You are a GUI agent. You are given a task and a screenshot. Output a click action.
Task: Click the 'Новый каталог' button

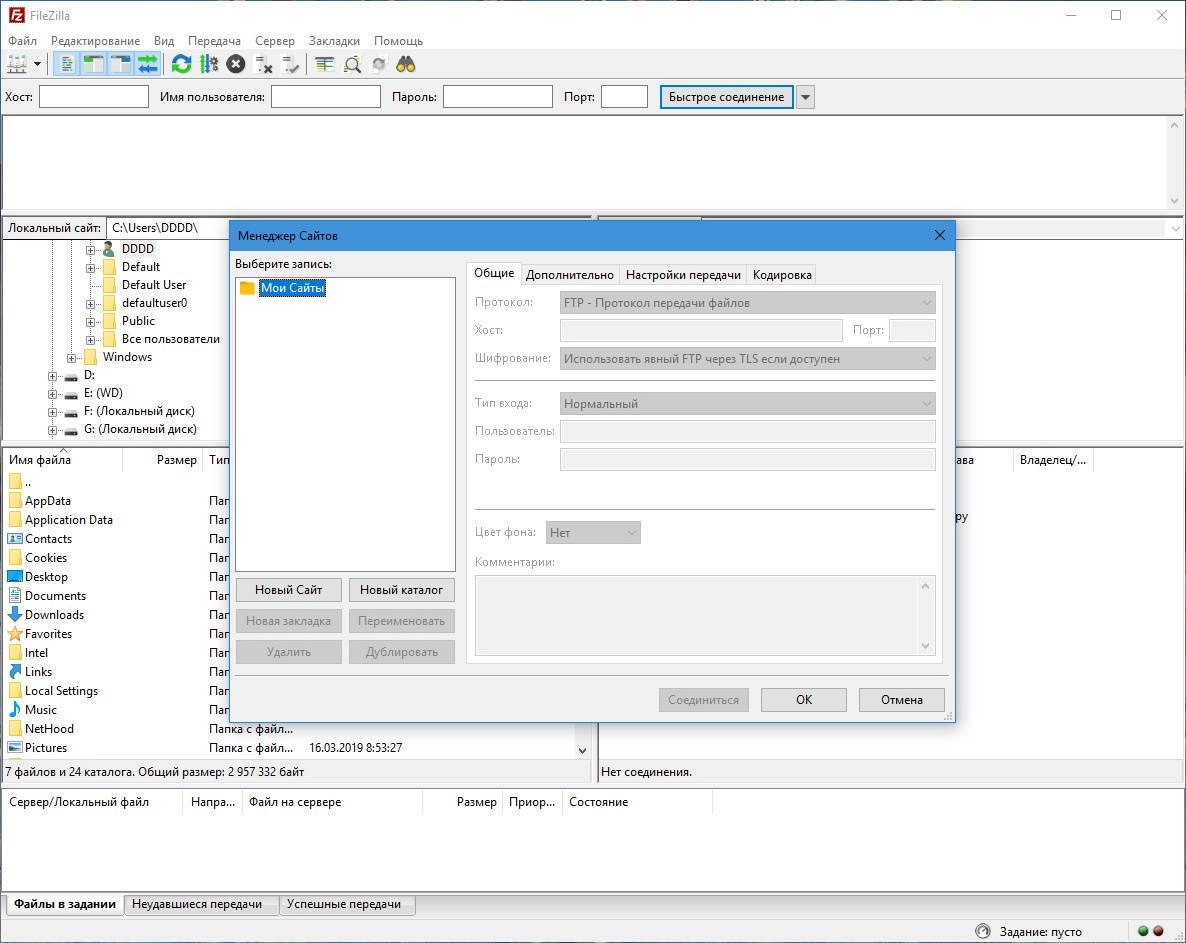402,590
